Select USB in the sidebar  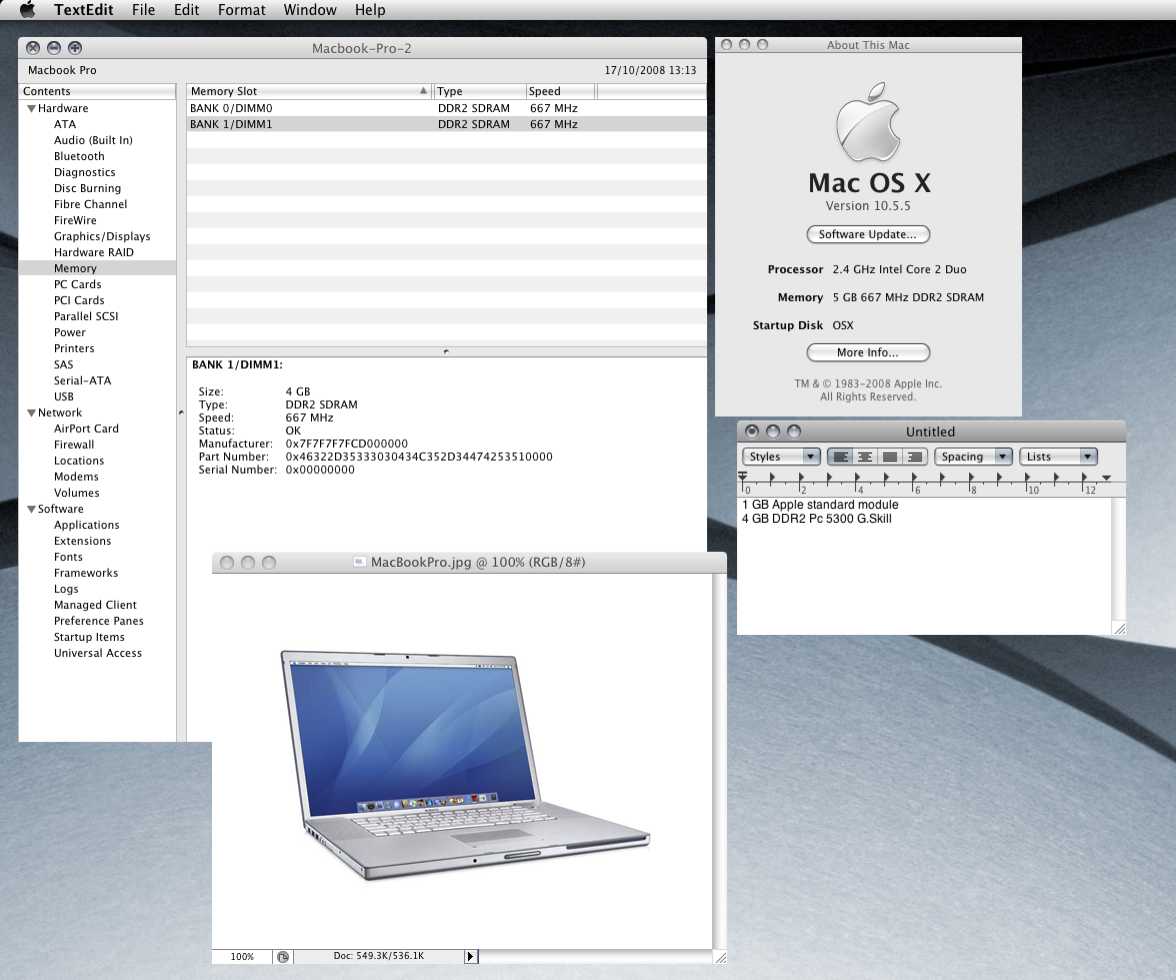point(64,397)
